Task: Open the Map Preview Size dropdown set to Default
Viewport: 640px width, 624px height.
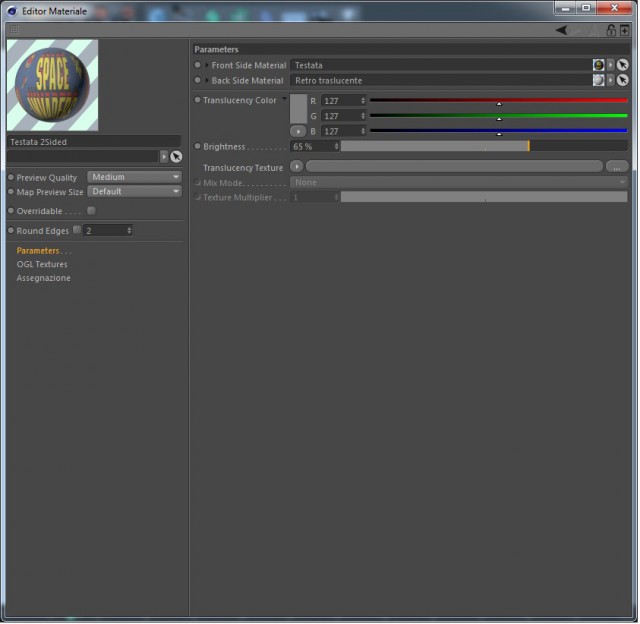Action: click(x=135, y=192)
